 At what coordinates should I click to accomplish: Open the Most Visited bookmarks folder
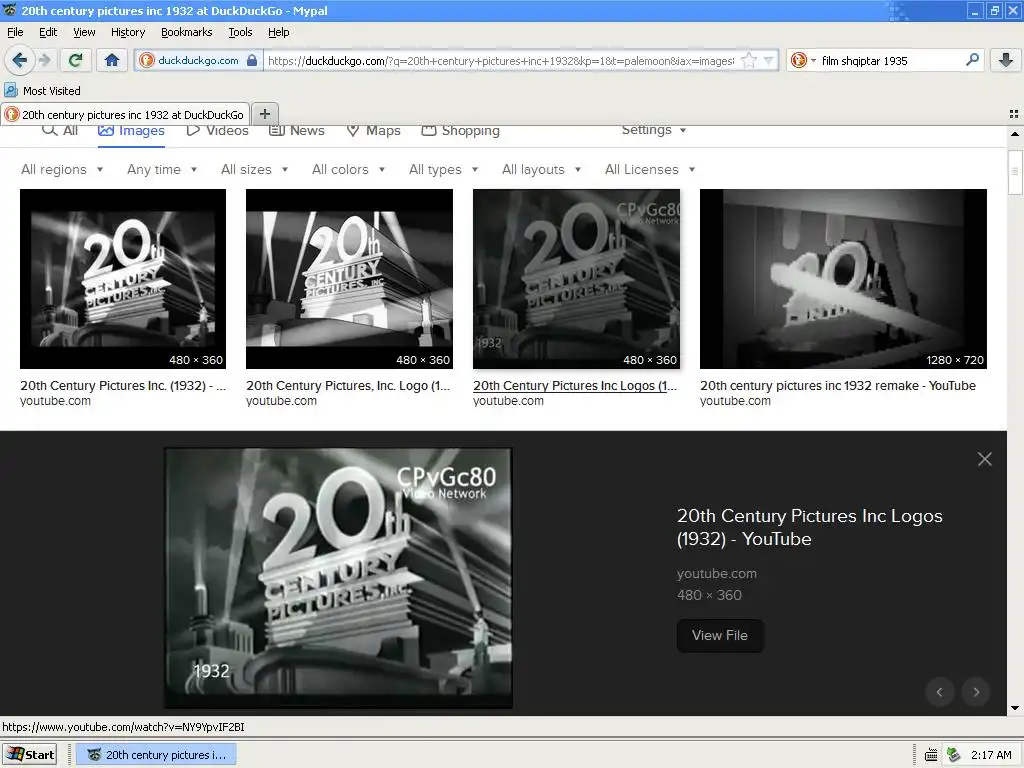coord(43,91)
